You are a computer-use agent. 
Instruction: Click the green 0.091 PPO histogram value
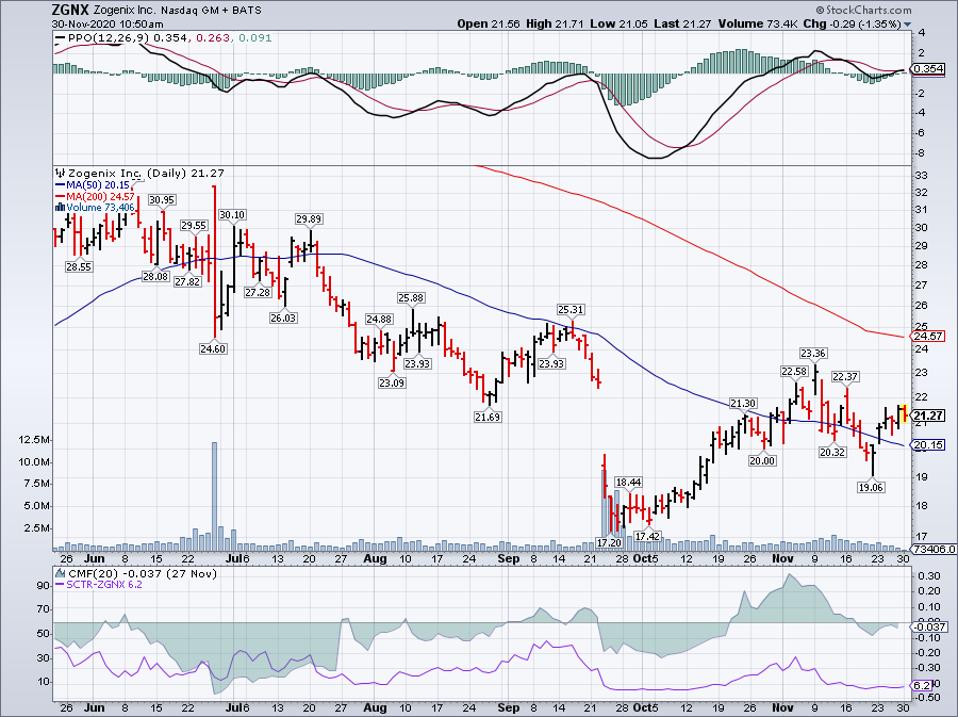(255, 38)
